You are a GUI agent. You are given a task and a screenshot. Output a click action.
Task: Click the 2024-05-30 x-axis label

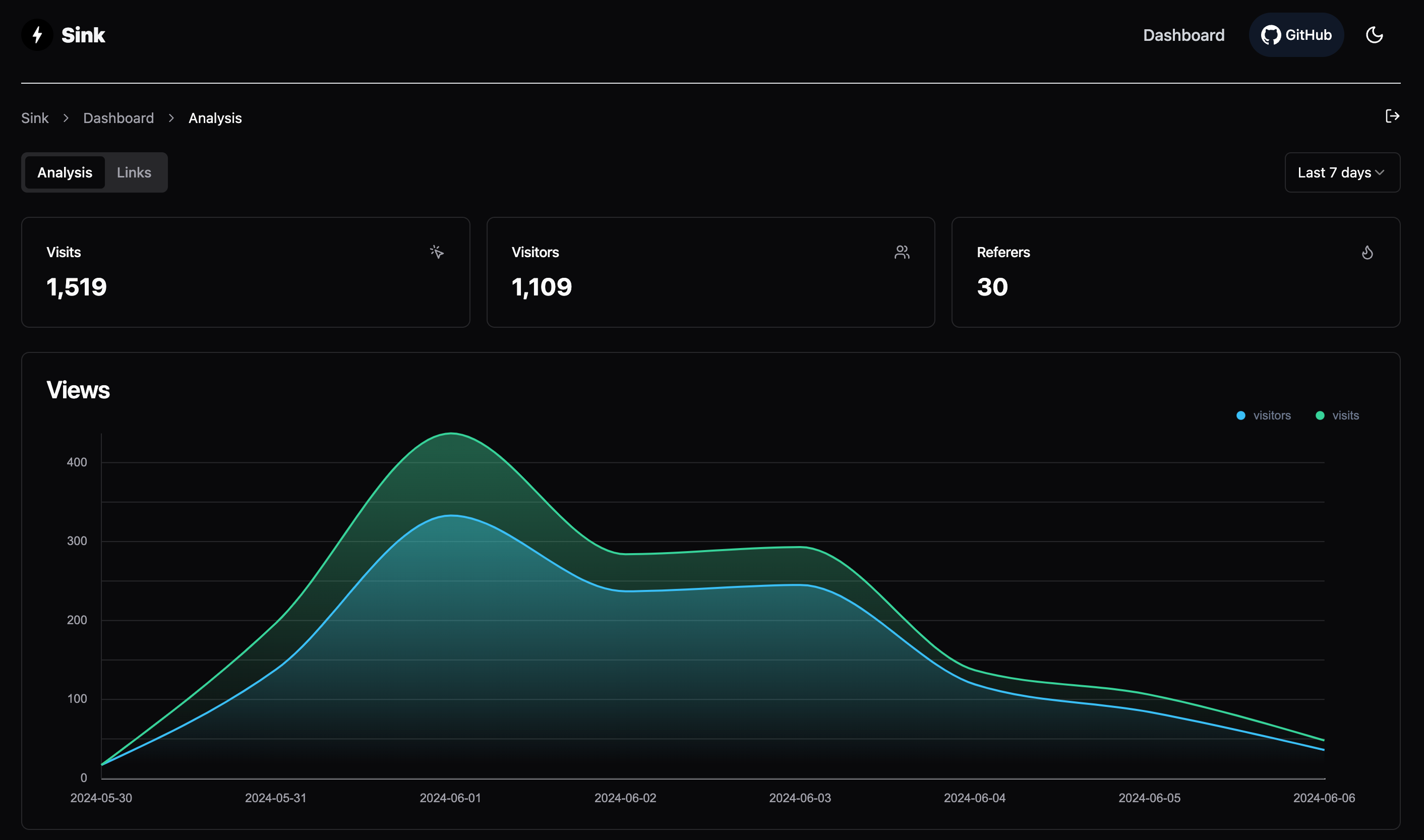coord(101,798)
